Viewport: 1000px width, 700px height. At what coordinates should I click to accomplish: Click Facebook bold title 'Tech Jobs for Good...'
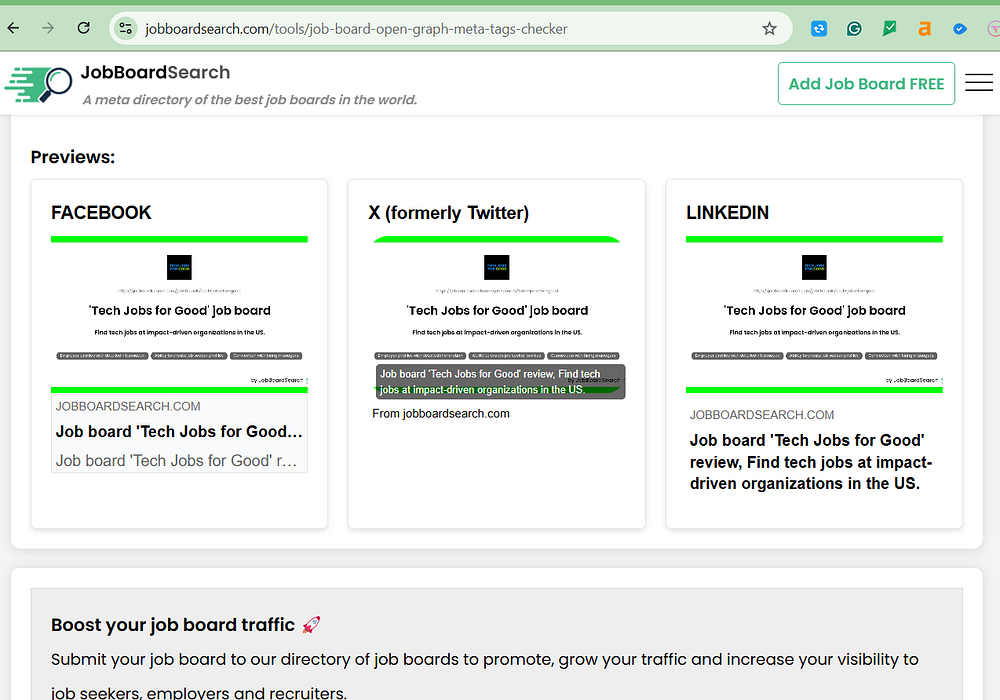pyautogui.click(x=179, y=432)
